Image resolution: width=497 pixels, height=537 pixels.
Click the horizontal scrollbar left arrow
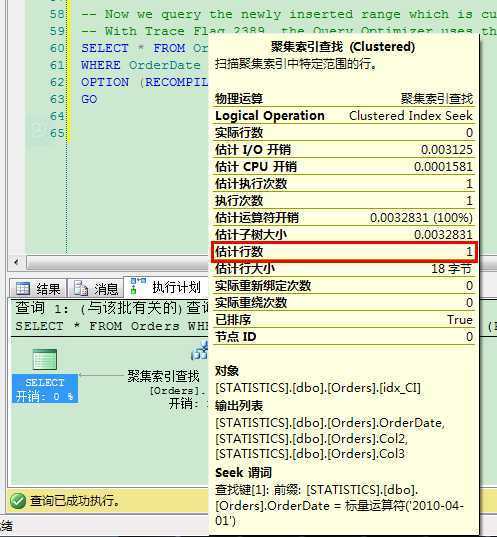(x=16, y=262)
